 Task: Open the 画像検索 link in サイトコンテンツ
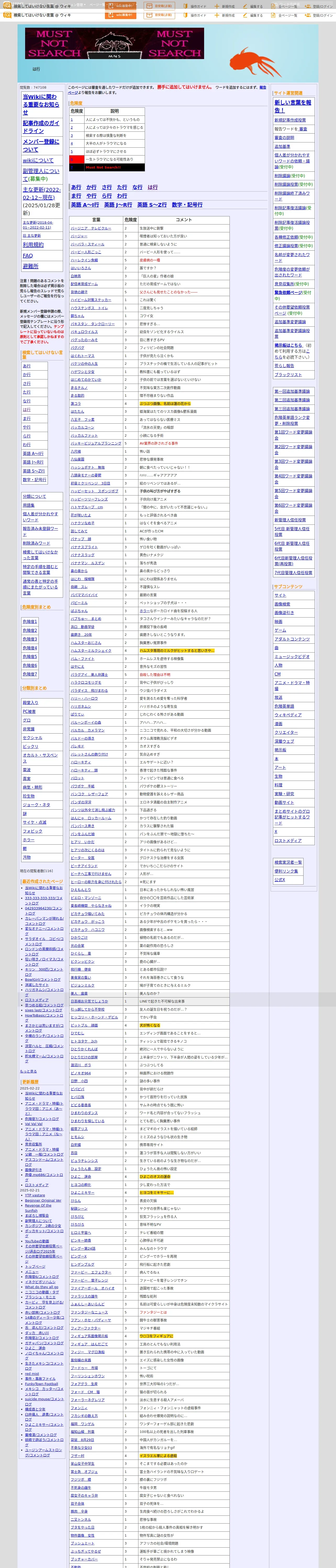282,604
